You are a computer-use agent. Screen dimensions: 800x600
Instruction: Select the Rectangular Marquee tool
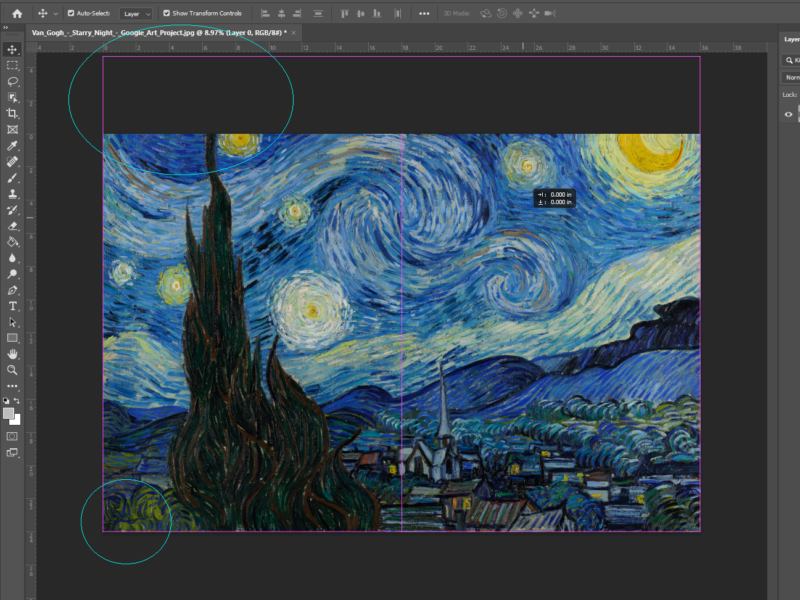13,65
